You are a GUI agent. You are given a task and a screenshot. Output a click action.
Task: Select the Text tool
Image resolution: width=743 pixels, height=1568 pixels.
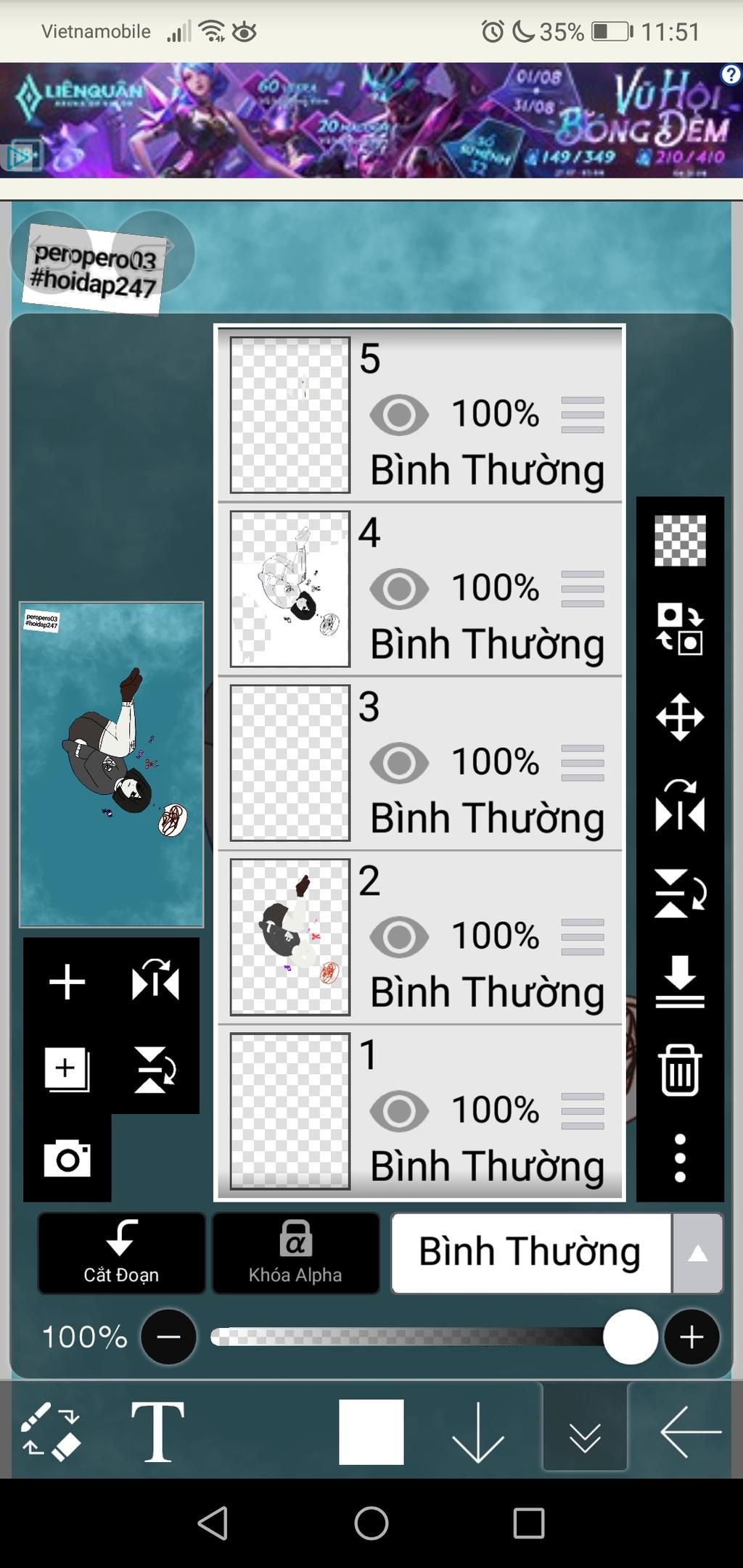tap(157, 1432)
